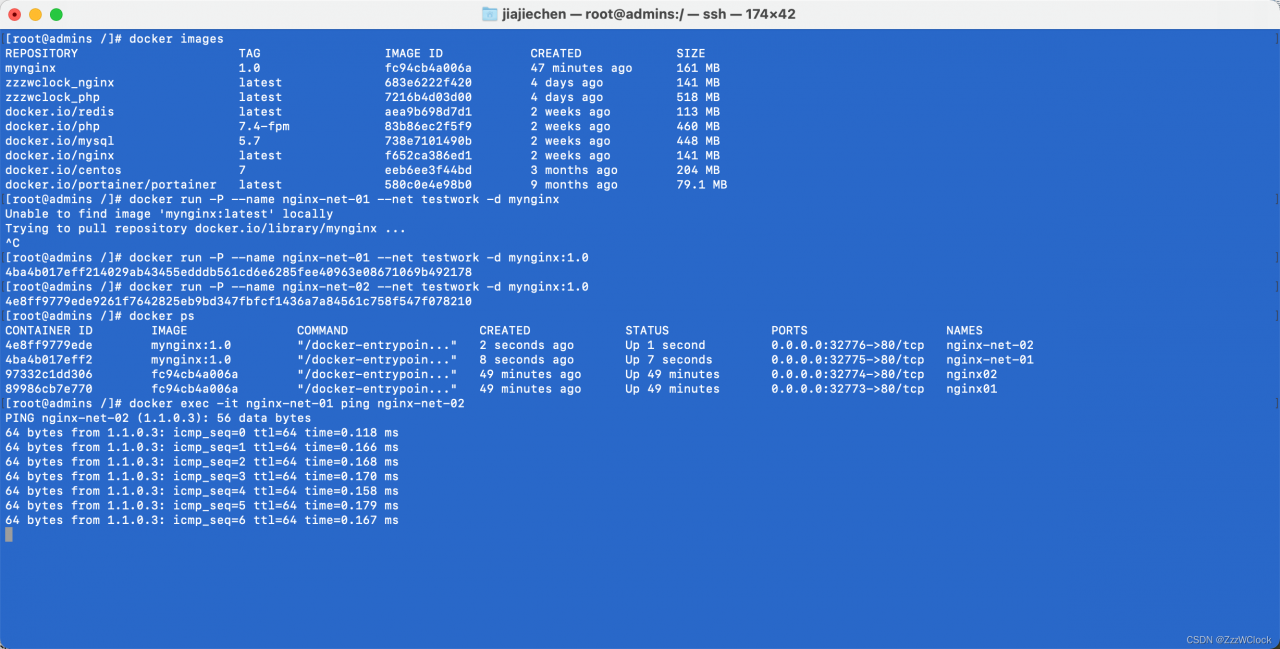
Task: Click the 'docker exec -it nginx-net-01 ping' command
Action: (297, 403)
